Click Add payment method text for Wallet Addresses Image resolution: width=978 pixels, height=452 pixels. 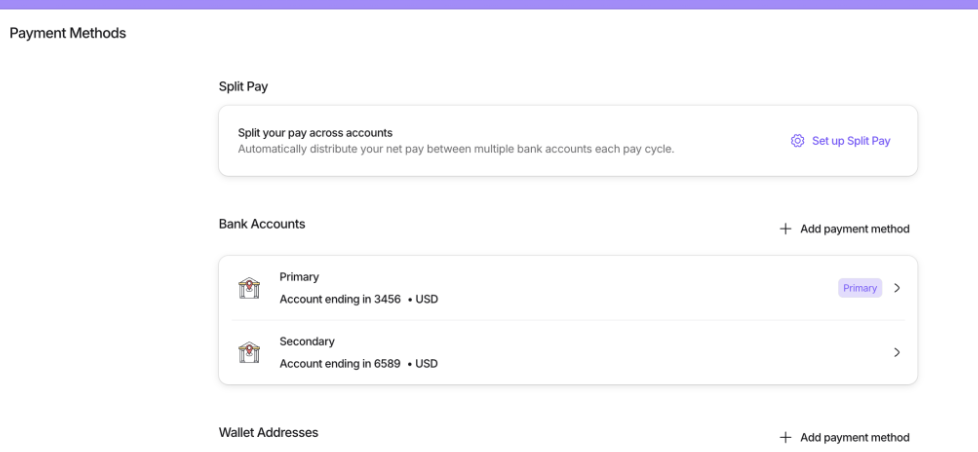pos(854,438)
